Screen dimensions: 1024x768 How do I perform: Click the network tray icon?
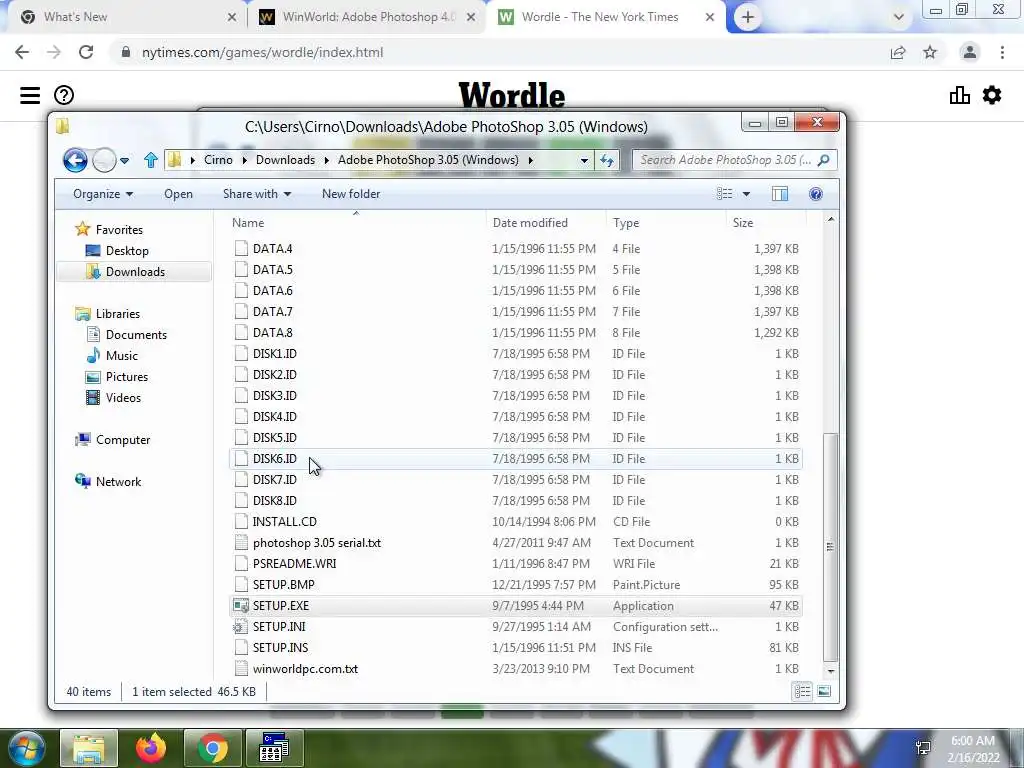923,748
